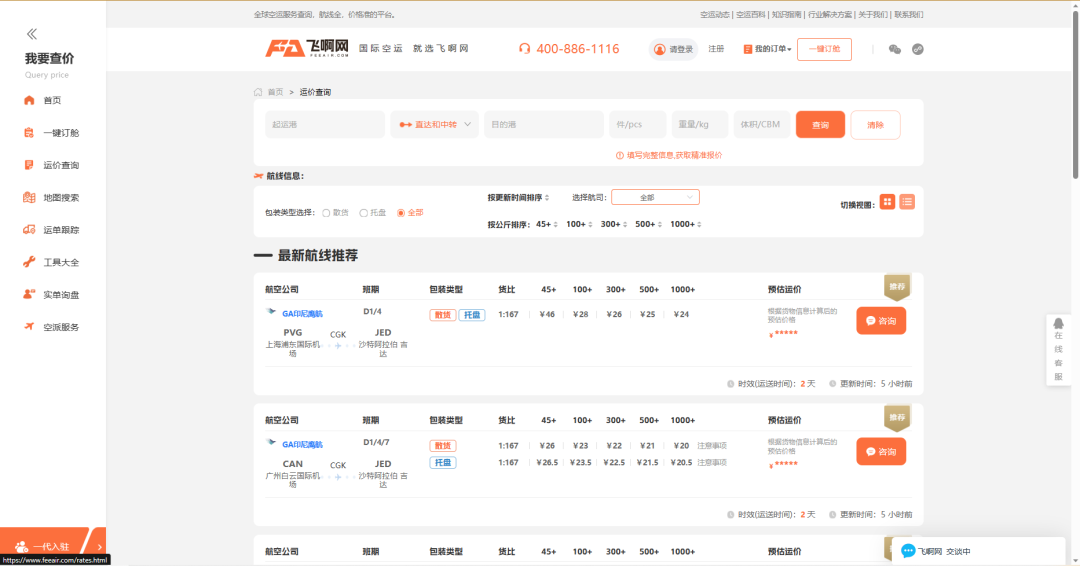
Task: Click the orange 查询 search button
Action: click(x=820, y=125)
